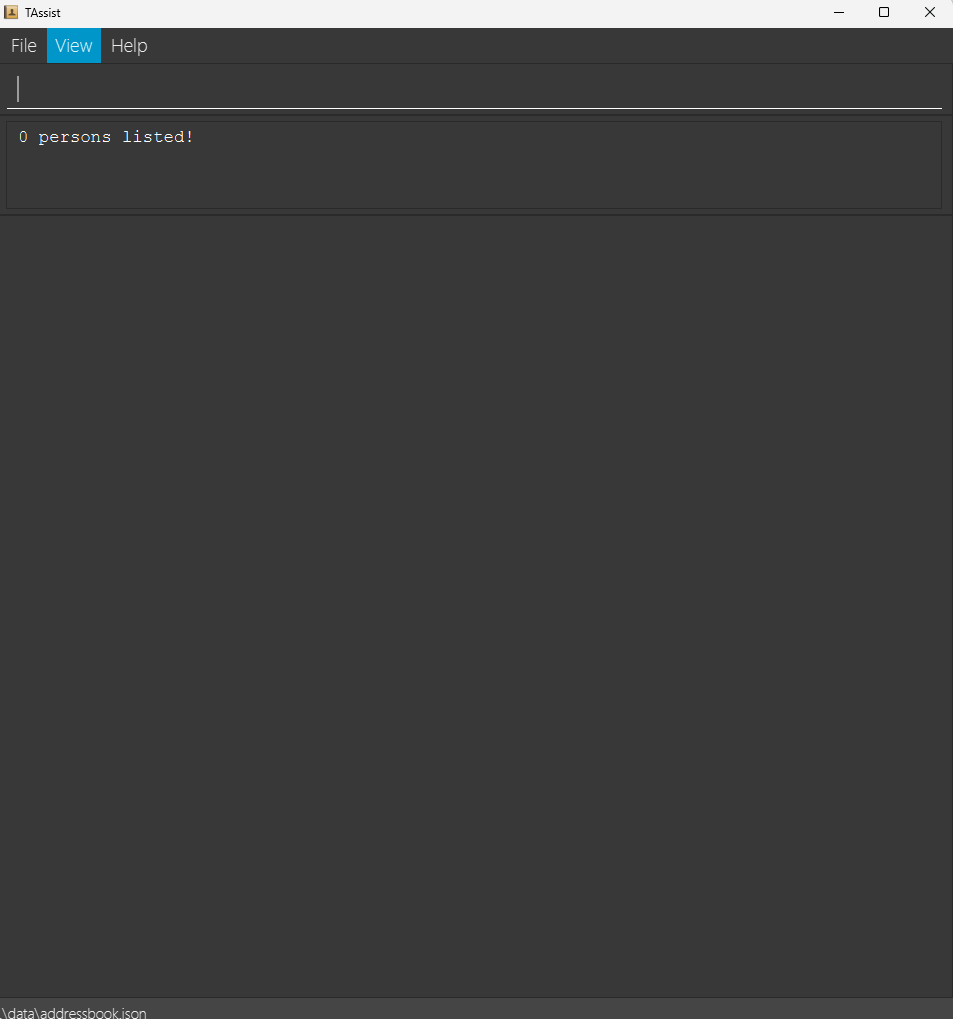Maximize the TAssist window
Viewport: 953px width, 1019px height.
click(x=883, y=12)
